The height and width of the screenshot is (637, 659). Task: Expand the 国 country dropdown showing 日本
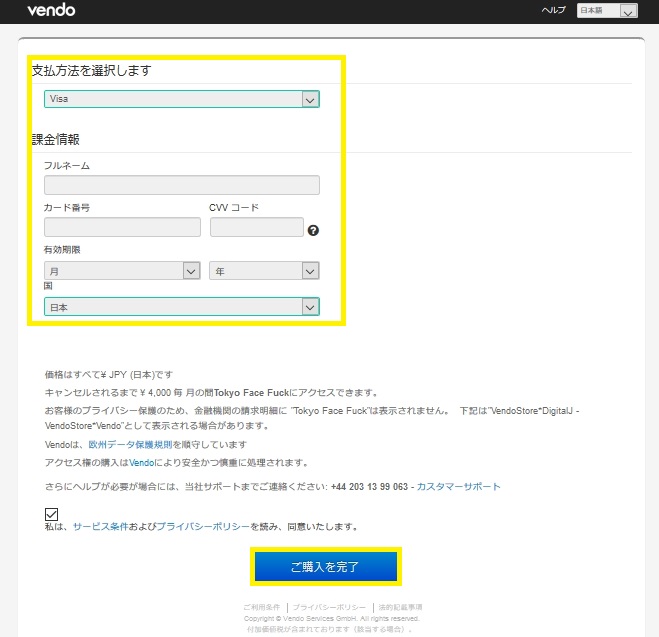(181, 307)
